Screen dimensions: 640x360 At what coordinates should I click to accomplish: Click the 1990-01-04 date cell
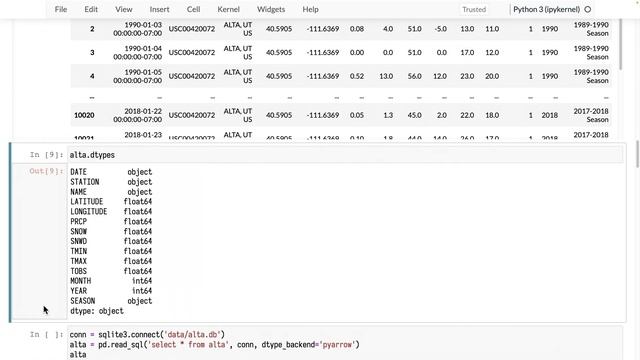pyautogui.click(x=138, y=53)
